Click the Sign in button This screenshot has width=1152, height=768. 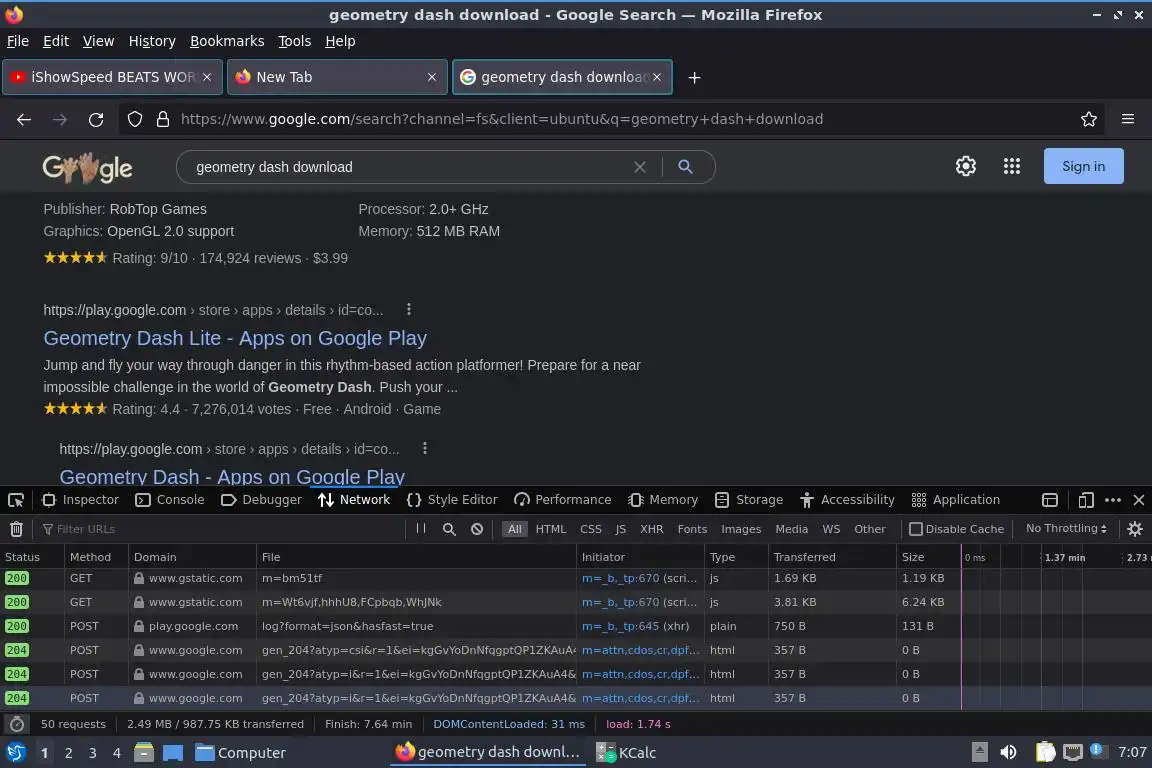tap(1084, 166)
